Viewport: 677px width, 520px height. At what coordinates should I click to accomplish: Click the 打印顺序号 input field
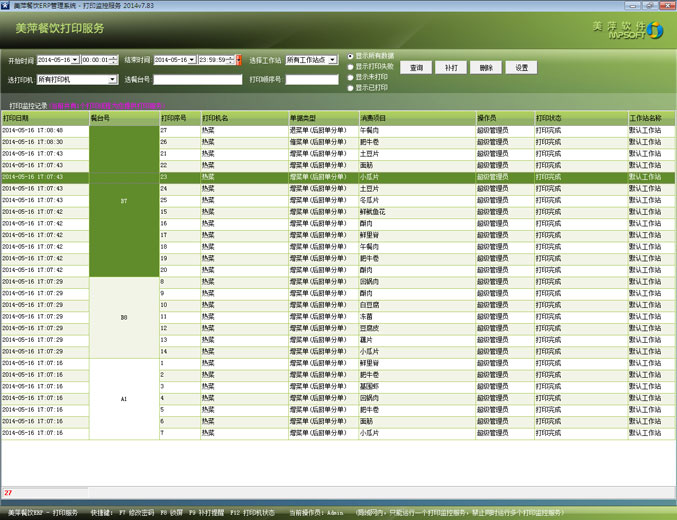[x=312, y=79]
